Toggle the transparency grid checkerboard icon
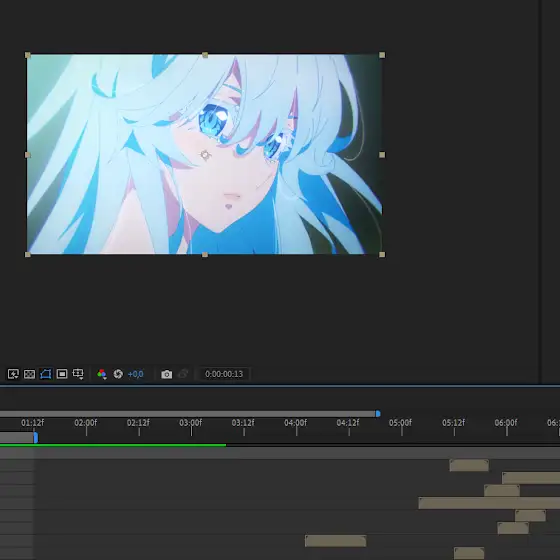 (29, 374)
